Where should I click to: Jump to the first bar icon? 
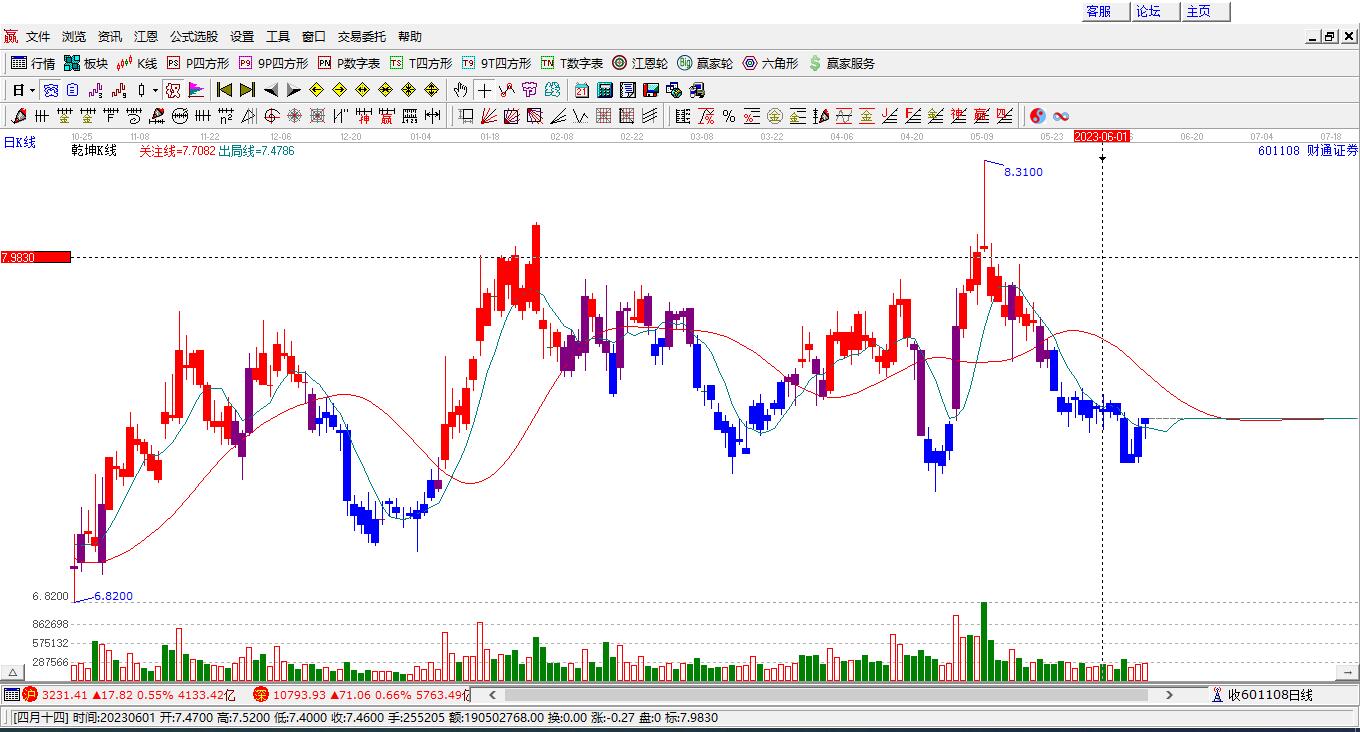click(225, 90)
